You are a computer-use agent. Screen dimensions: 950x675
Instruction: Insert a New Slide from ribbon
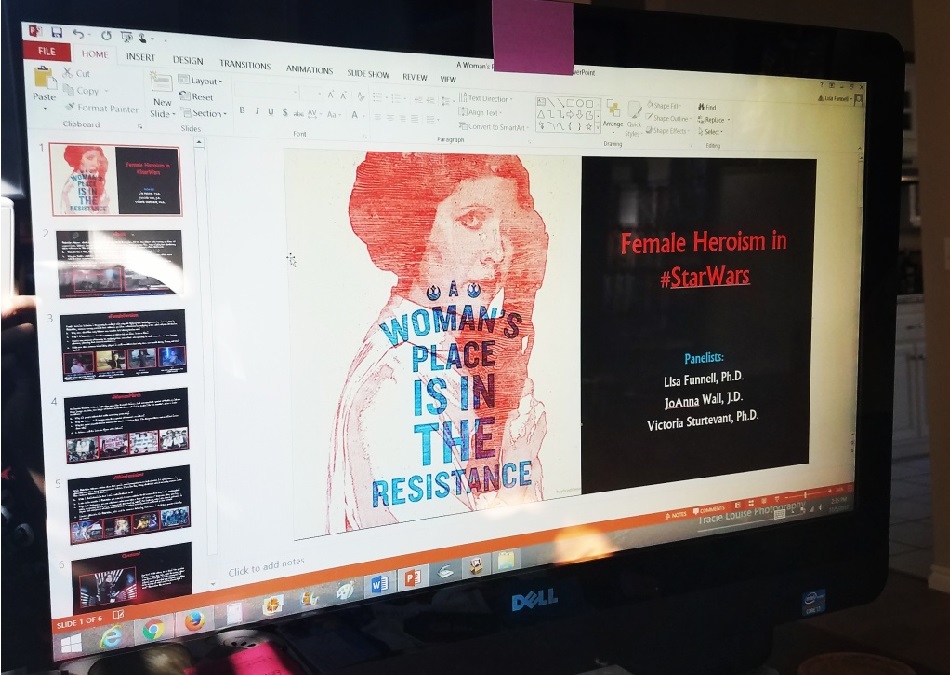click(x=161, y=91)
